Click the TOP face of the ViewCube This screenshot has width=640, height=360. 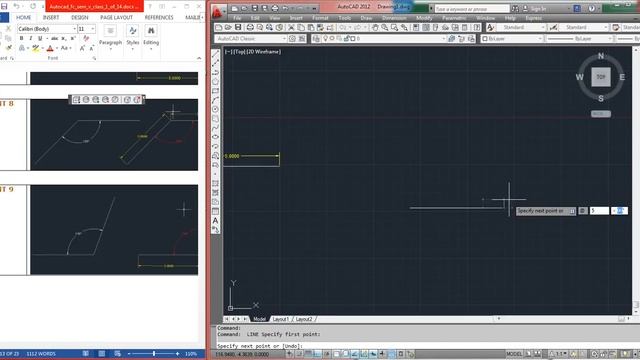point(601,77)
